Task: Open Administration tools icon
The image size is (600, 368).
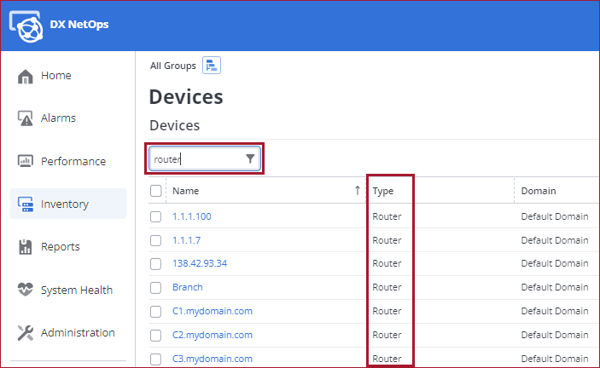Action: (25, 333)
